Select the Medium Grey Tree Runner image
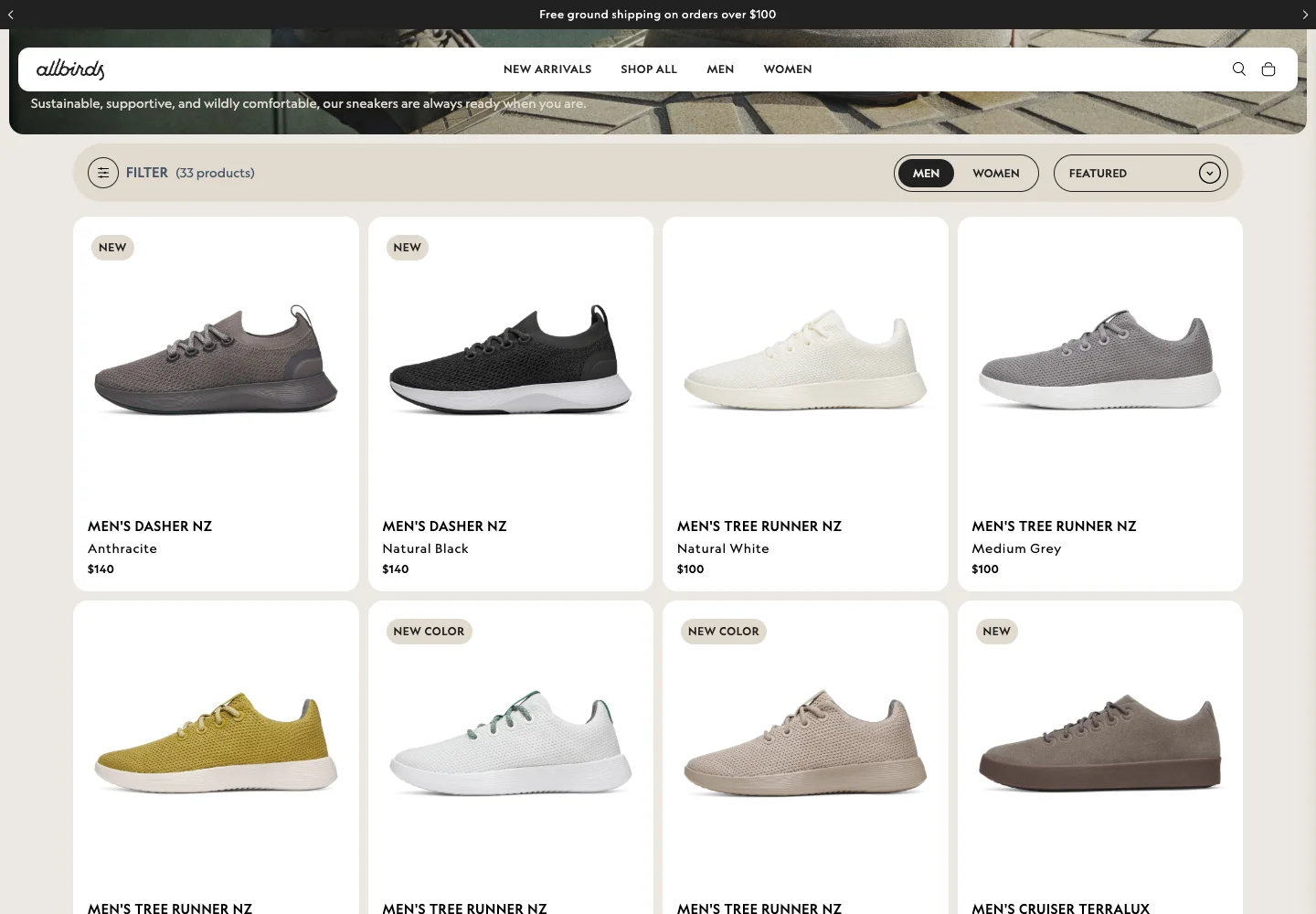This screenshot has width=1316, height=914. tap(1100, 360)
